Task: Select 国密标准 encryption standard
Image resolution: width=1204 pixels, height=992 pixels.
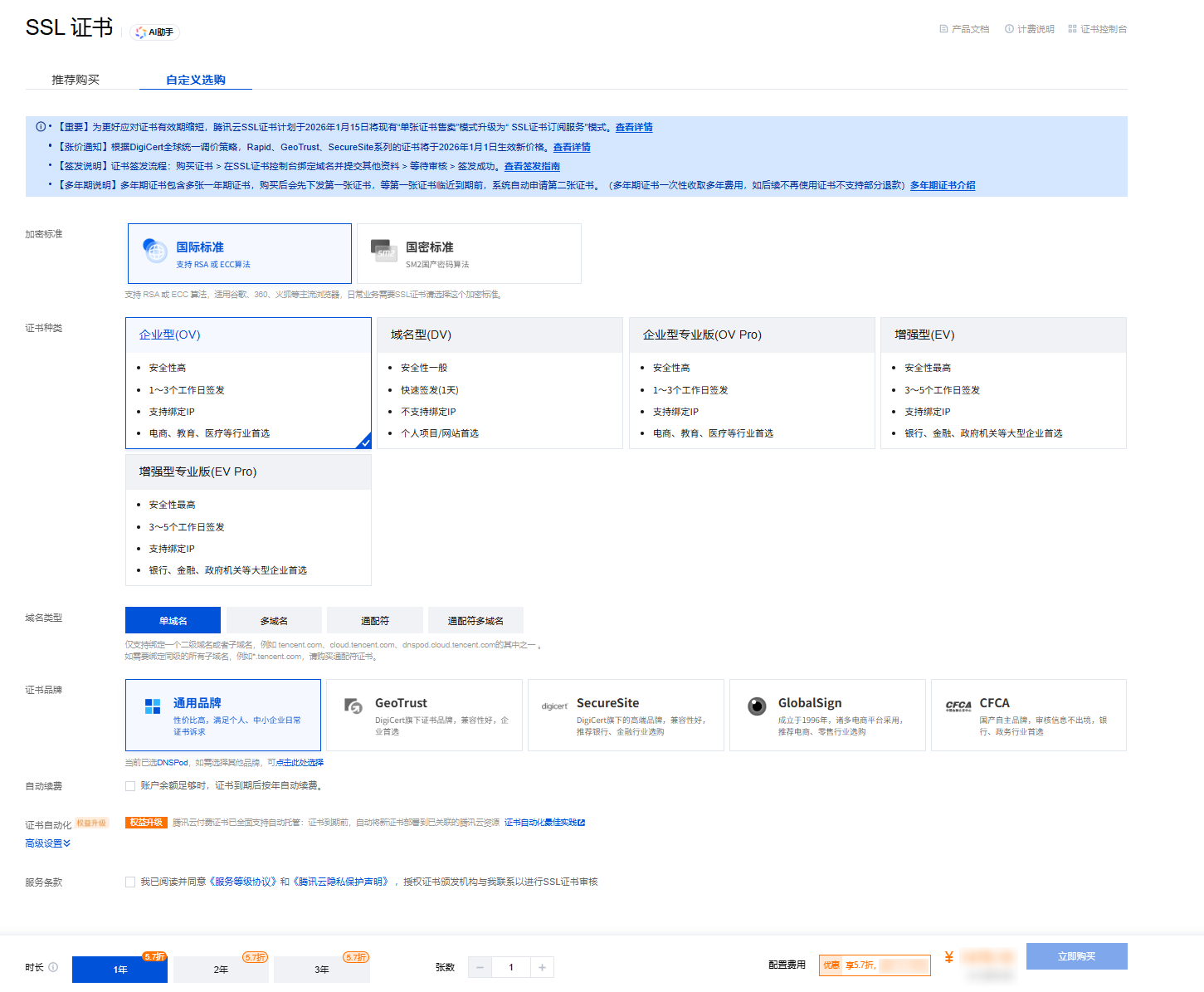Action: (x=469, y=253)
